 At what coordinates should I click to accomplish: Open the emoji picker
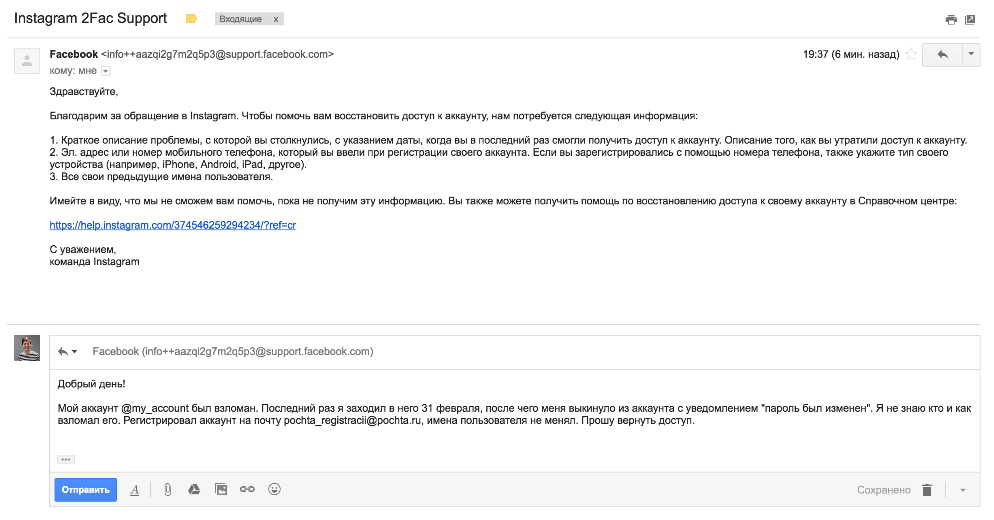[274, 489]
